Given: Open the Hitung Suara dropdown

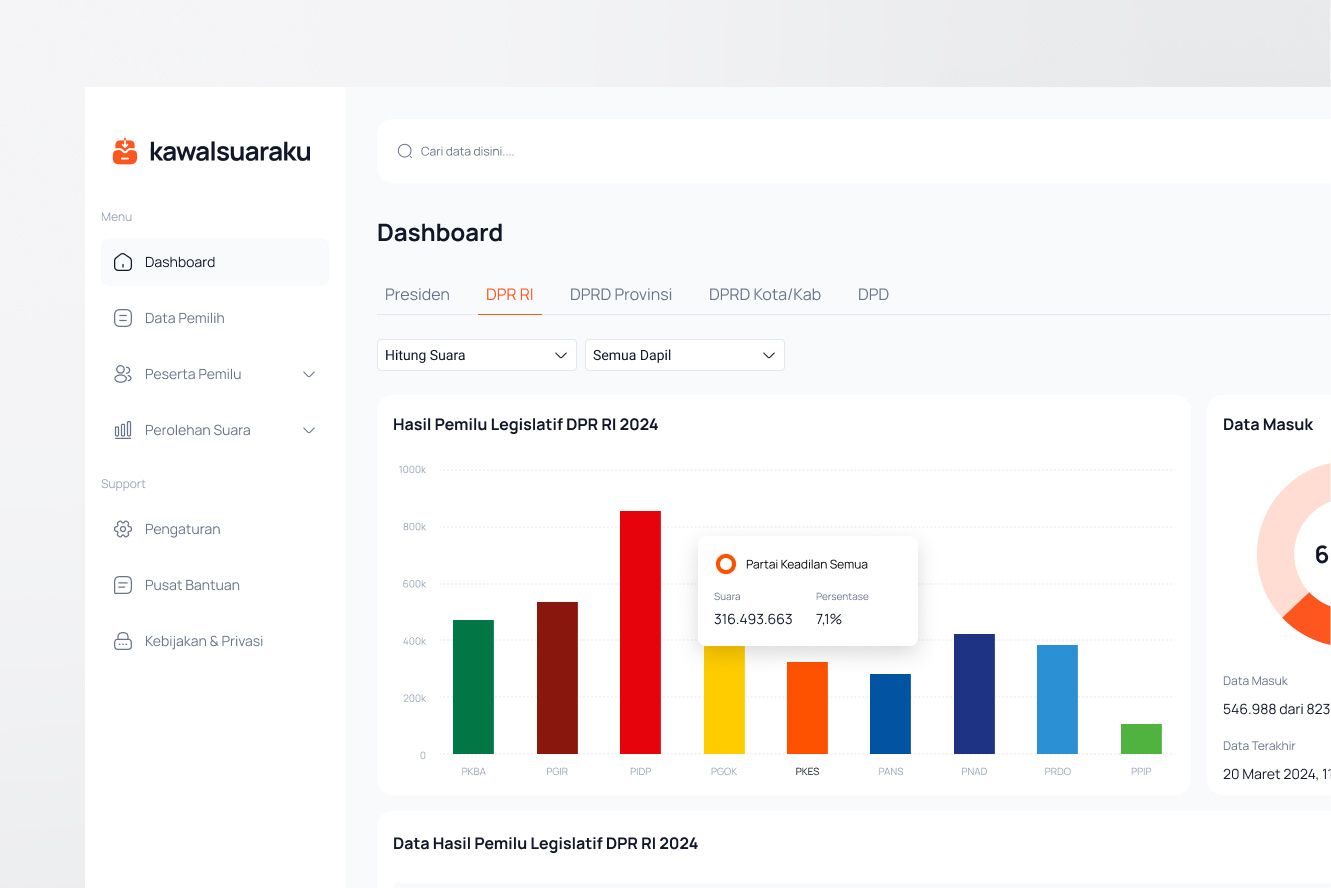Looking at the screenshot, I should pyautogui.click(x=476, y=354).
